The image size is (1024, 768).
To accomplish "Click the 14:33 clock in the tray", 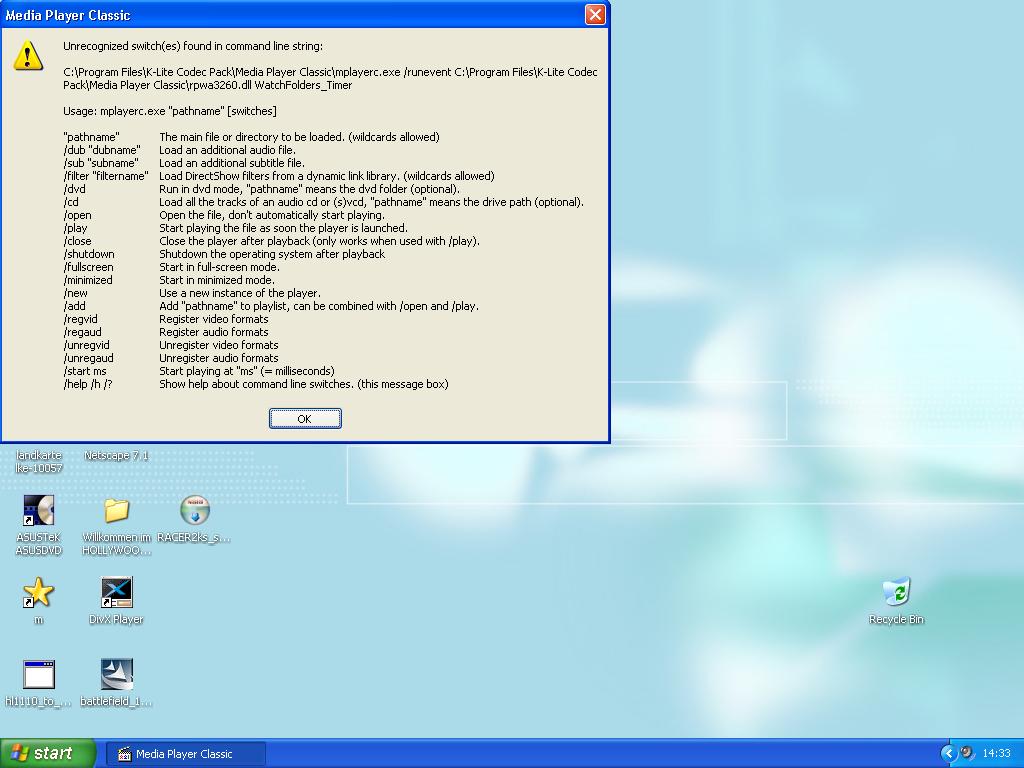I will [x=997, y=754].
